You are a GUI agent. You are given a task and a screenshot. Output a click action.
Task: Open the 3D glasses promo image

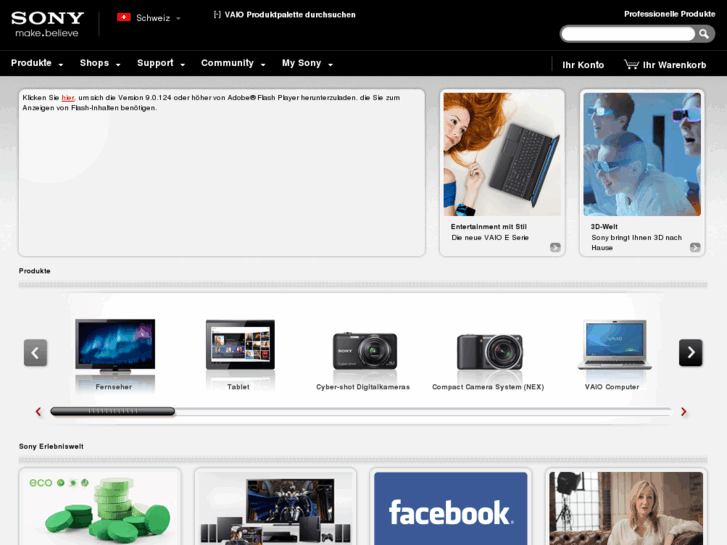642,154
